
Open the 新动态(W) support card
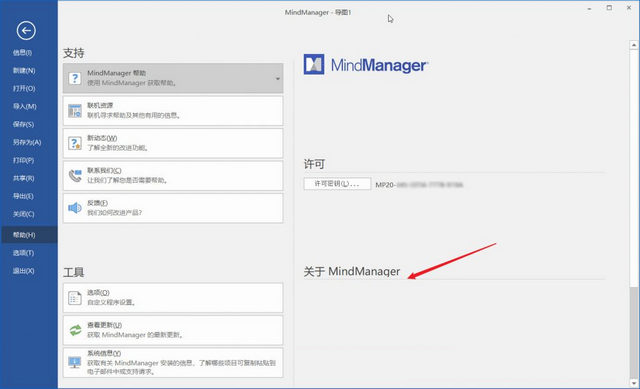pos(173,143)
